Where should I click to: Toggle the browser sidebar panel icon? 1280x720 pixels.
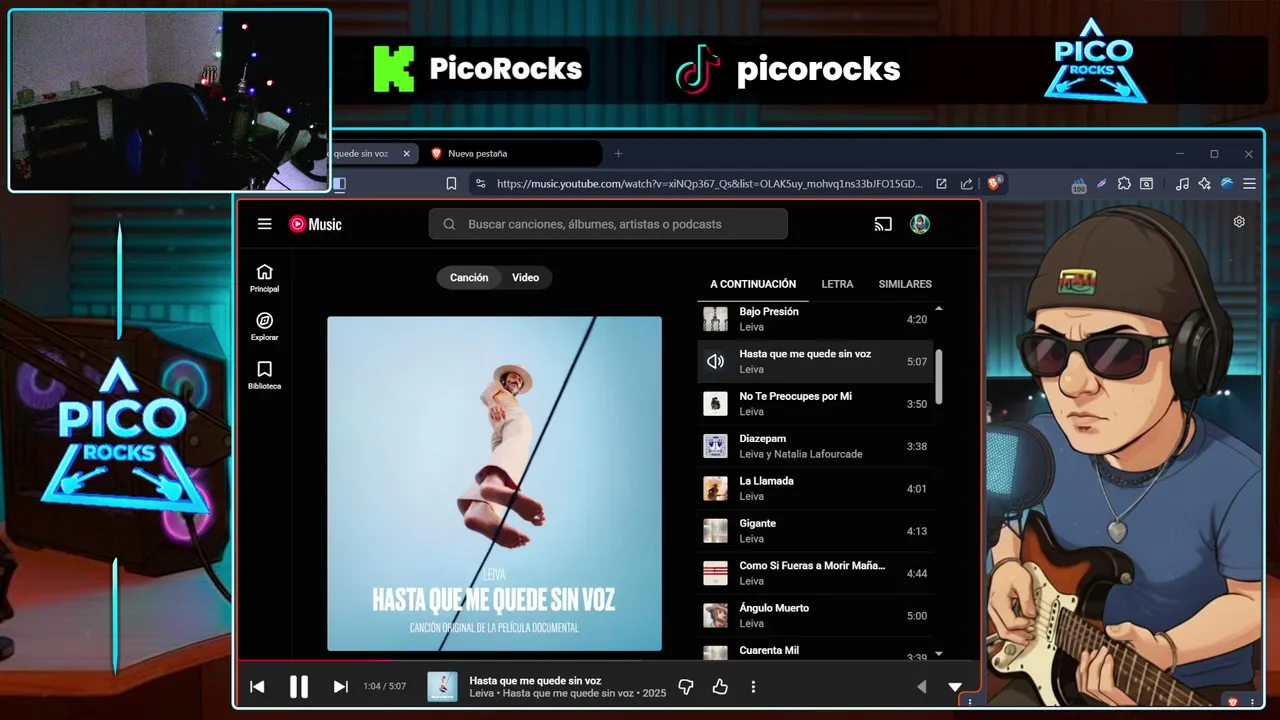pos(339,184)
